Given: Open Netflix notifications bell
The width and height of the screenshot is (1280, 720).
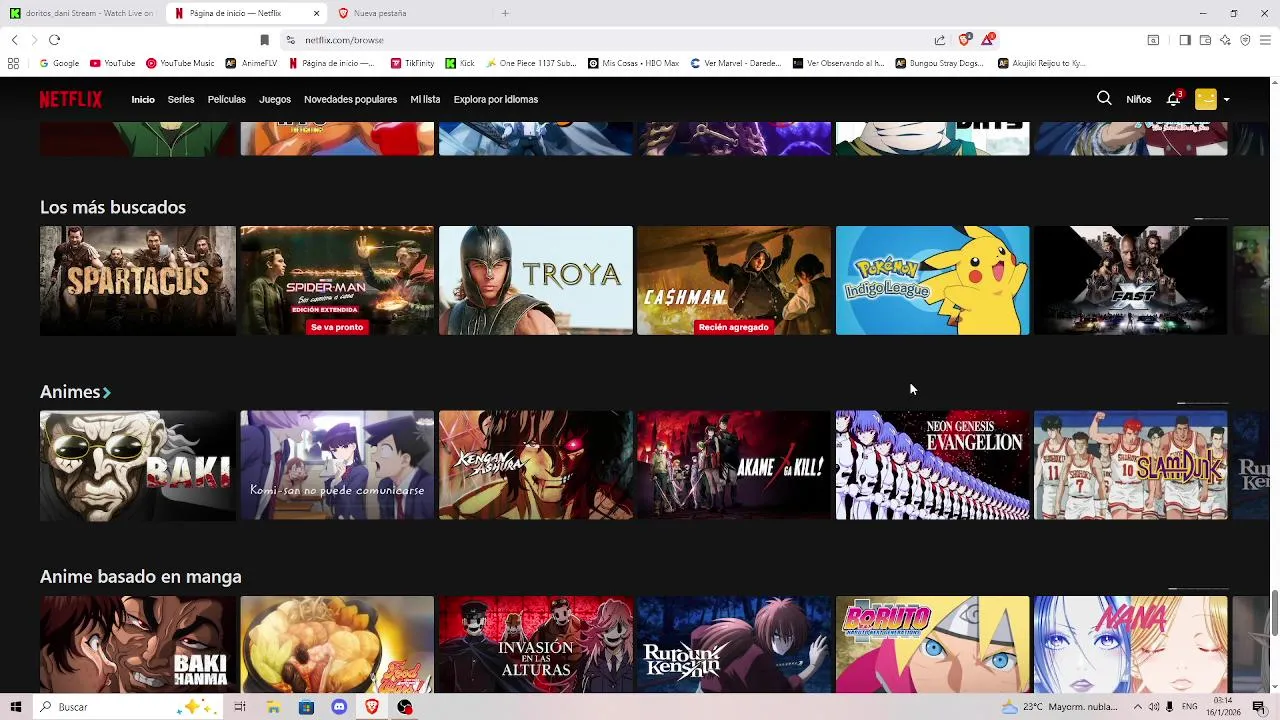Looking at the screenshot, I should tap(1174, 99).
